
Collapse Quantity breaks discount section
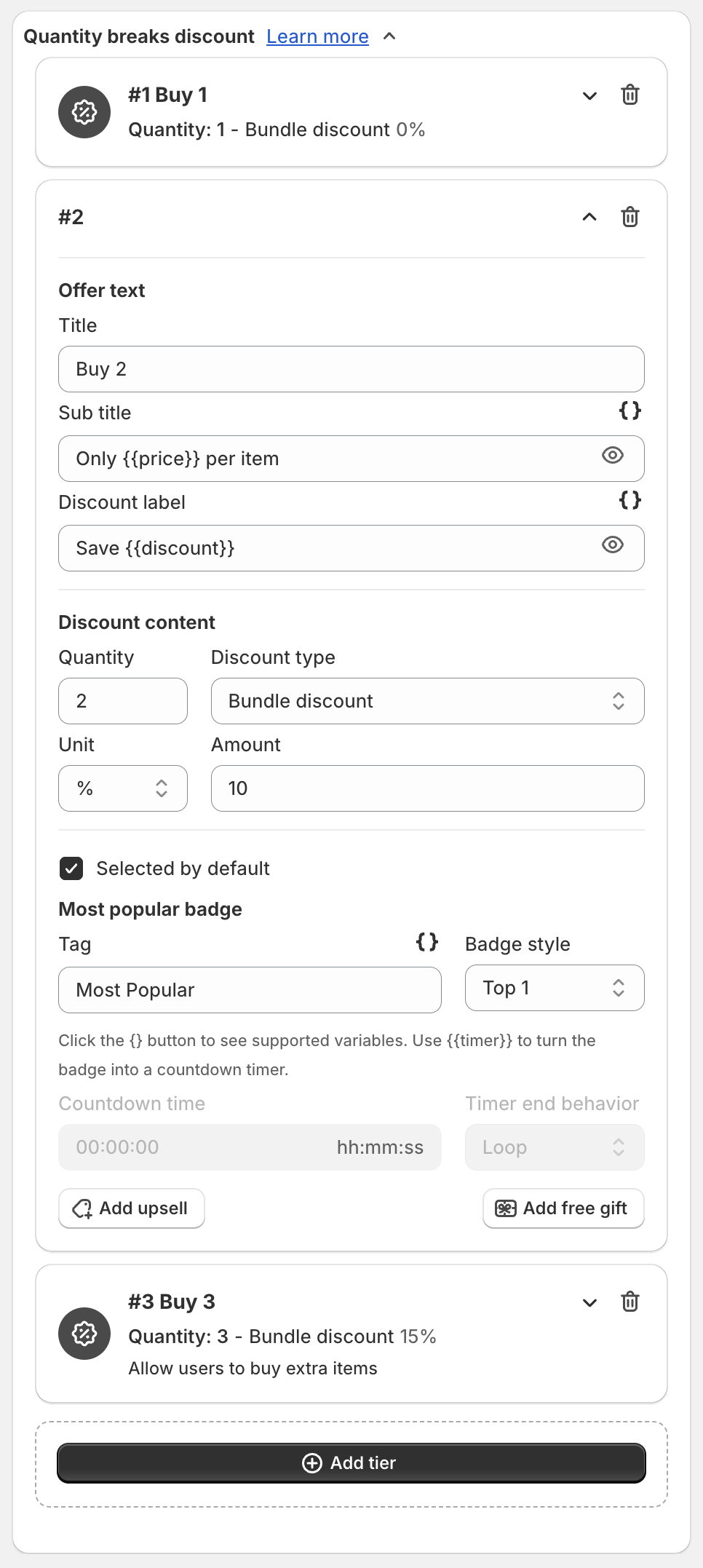(390, 36)
